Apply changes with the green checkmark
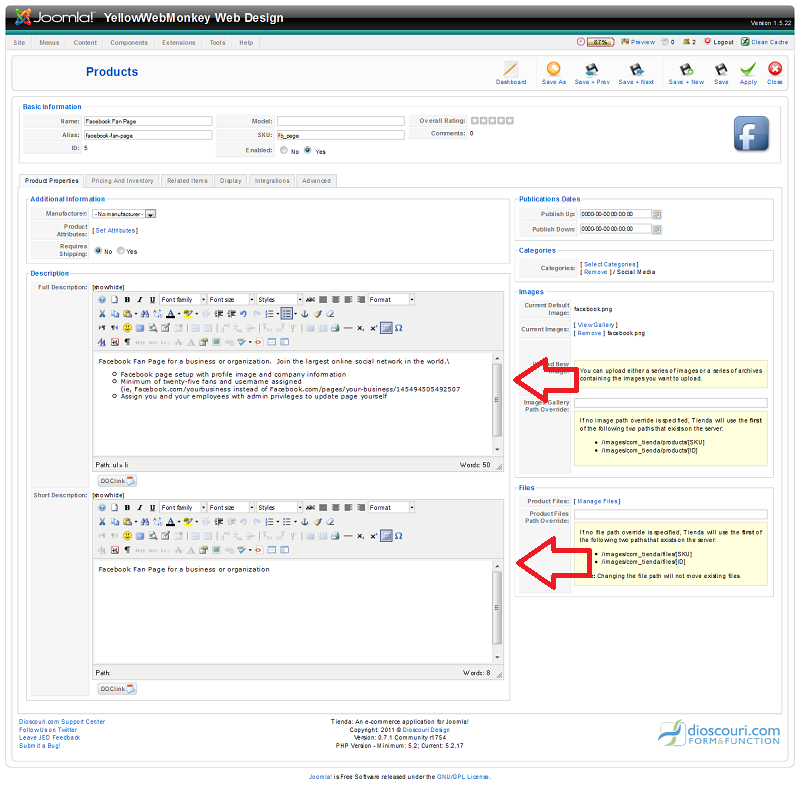The width and height of the screenshot is (800, 786). coord(748,71)
